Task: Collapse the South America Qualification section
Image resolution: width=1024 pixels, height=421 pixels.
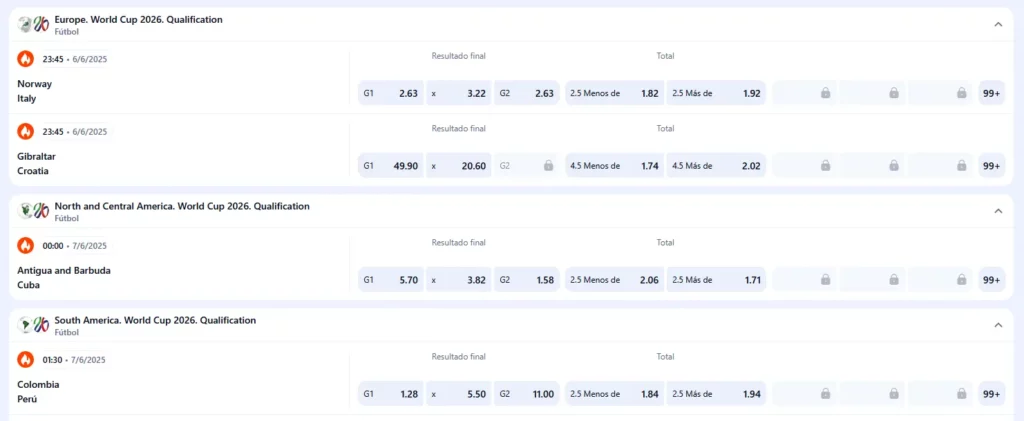Action: point(998,325)
